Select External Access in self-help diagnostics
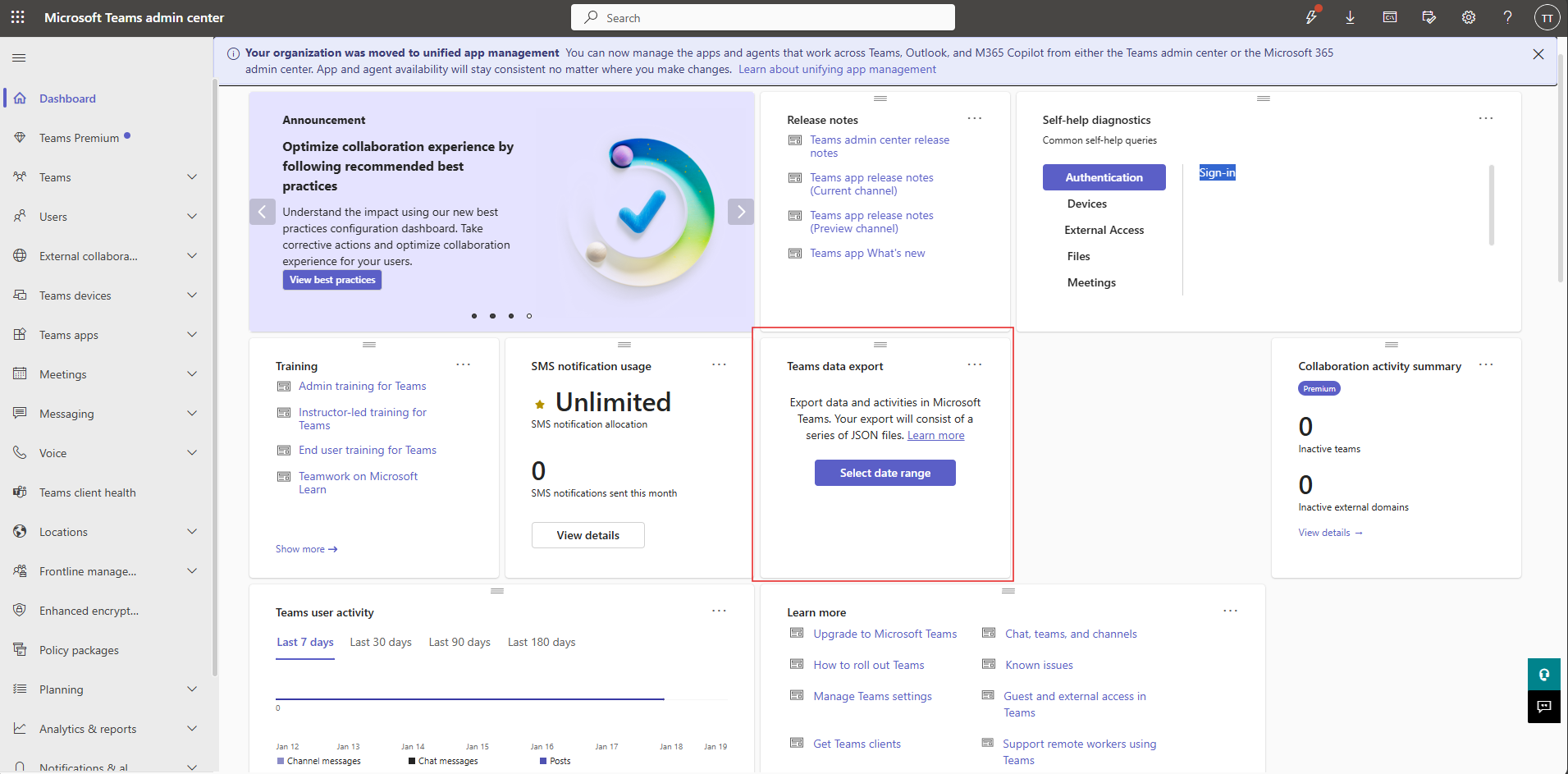This screenshot has height=774, width=1568. pyautogui.click(x=1104, y=230)
